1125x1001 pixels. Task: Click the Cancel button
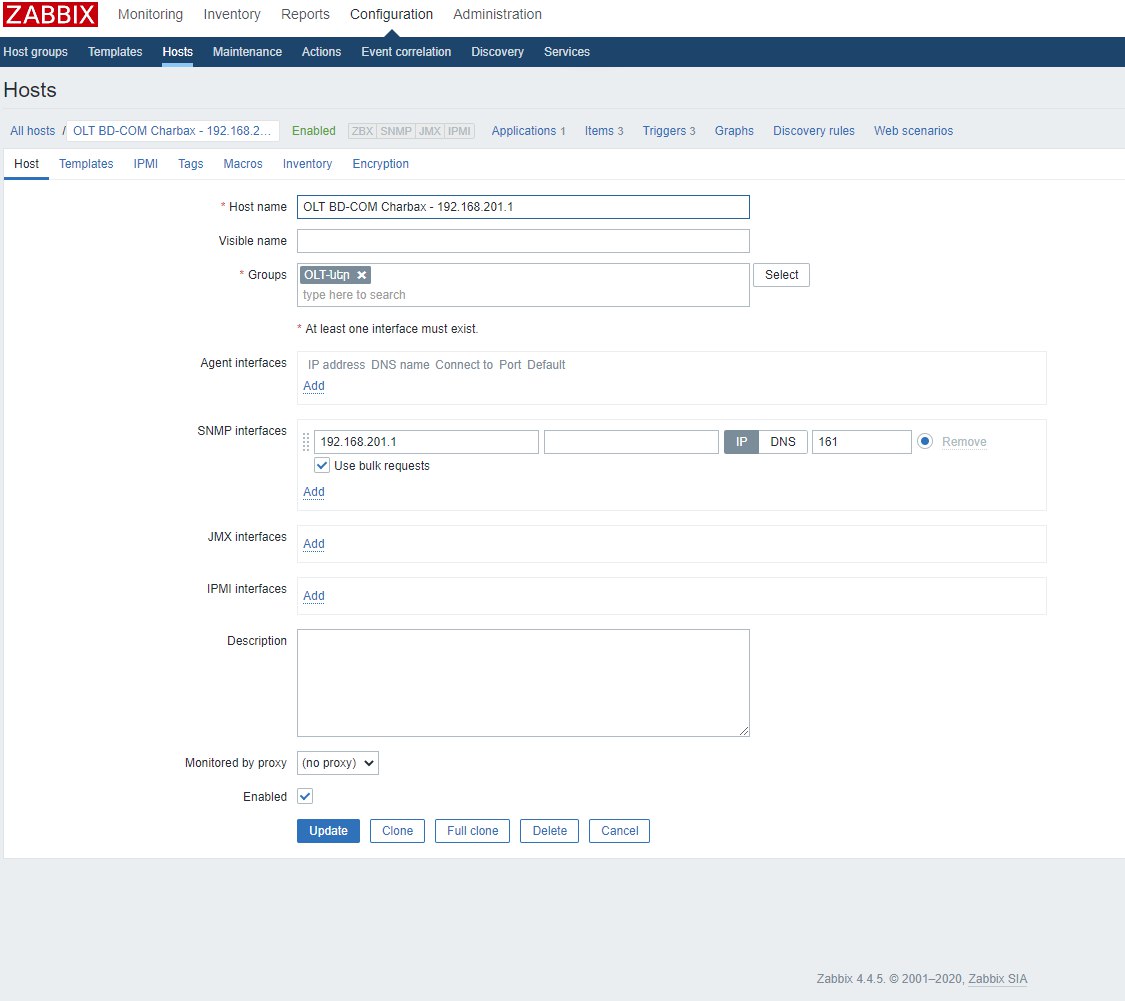point(619,831)
